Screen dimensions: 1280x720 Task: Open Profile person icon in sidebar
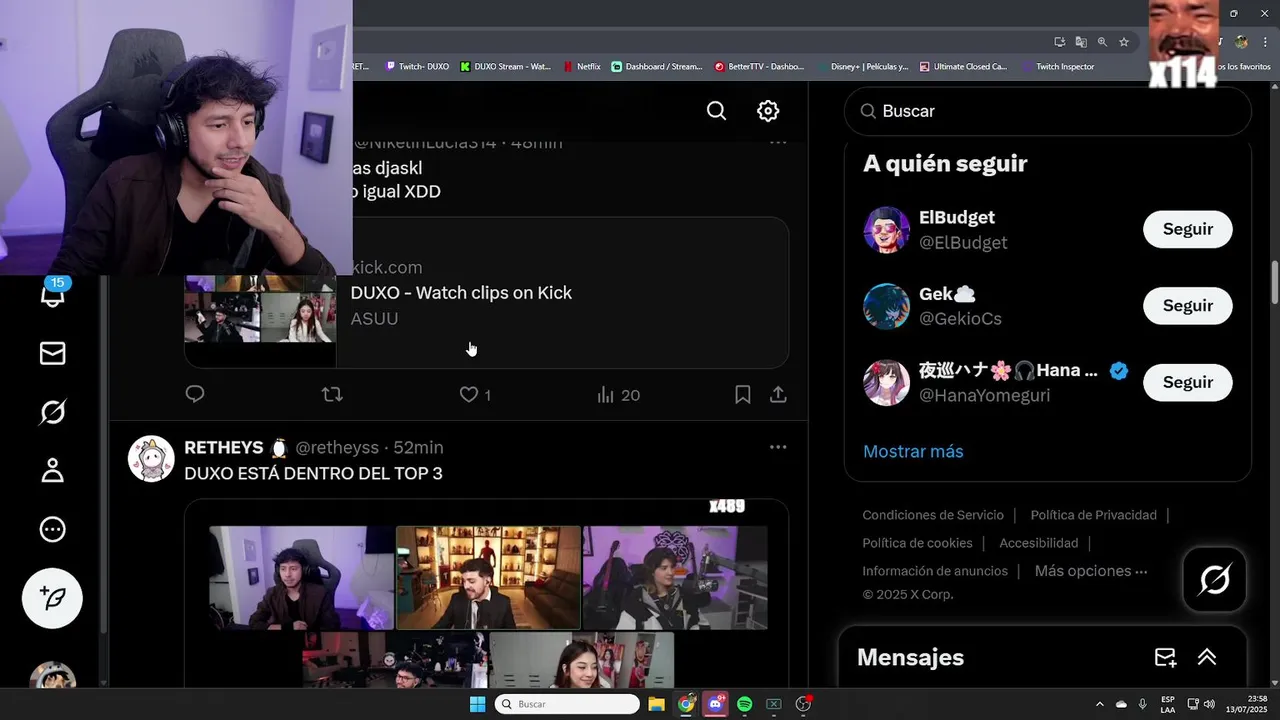click(x=52, y=471)
